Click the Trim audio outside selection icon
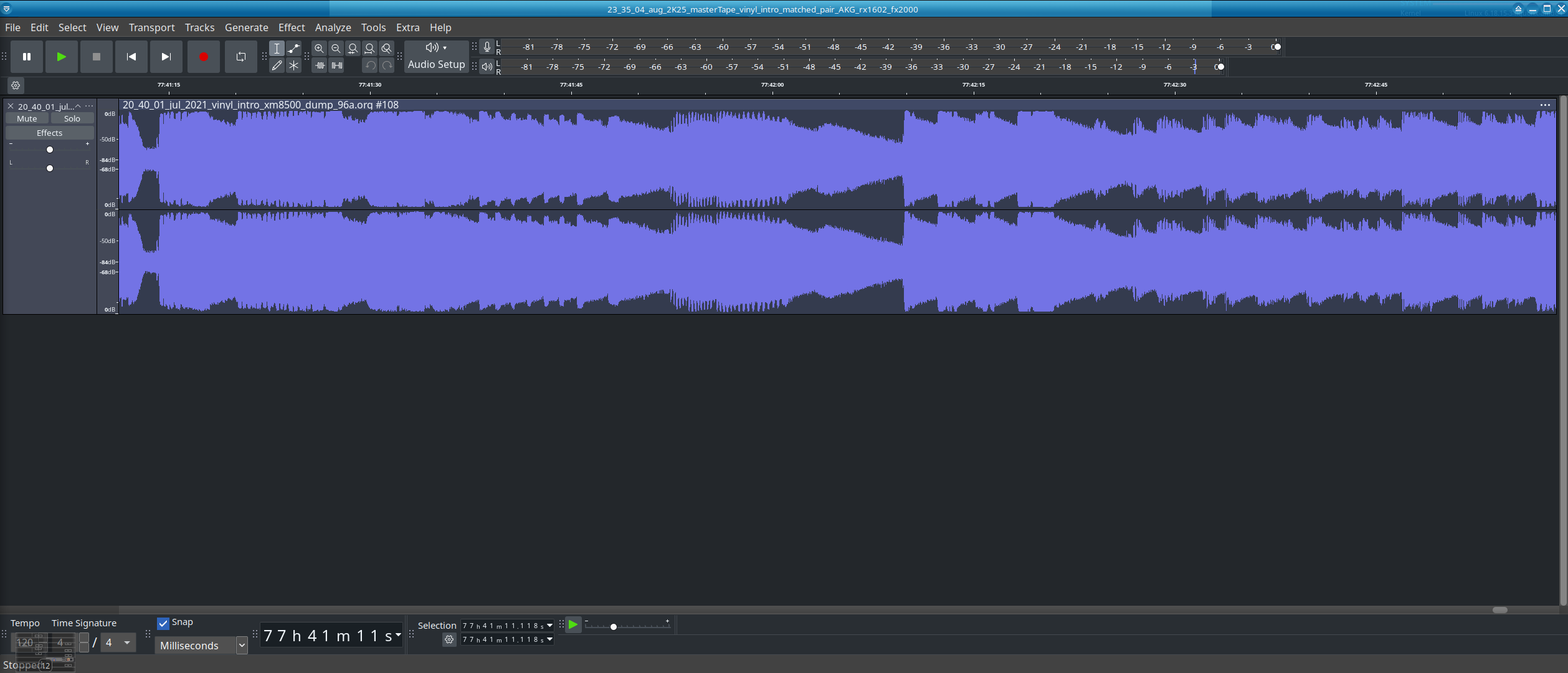The image size is (1568, 673). click(x=320, y=65)
